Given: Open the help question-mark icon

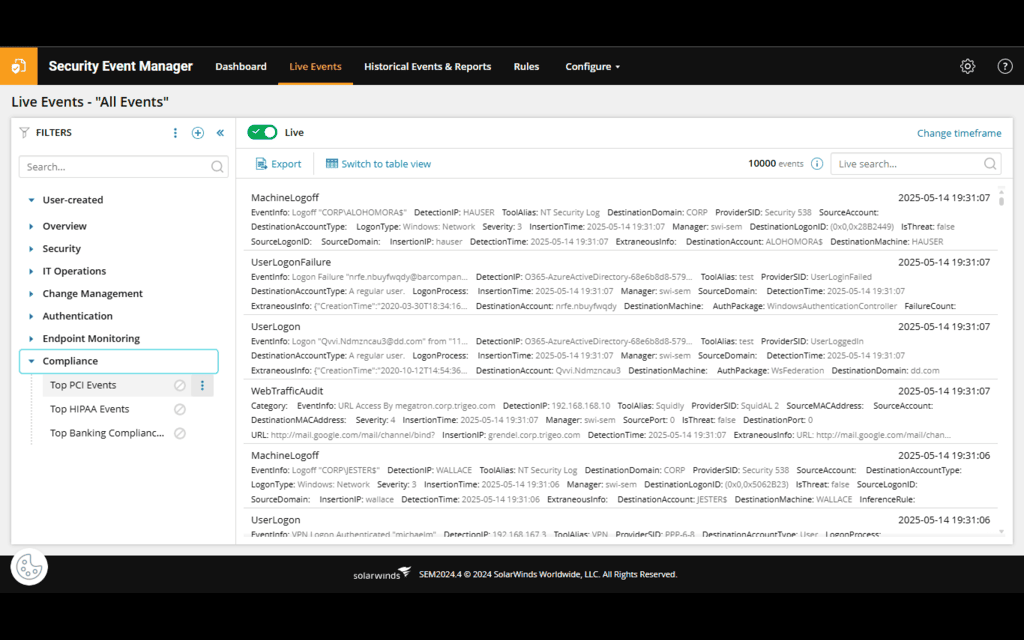Looking at the screenshot, I should [x=1005, y=66].
